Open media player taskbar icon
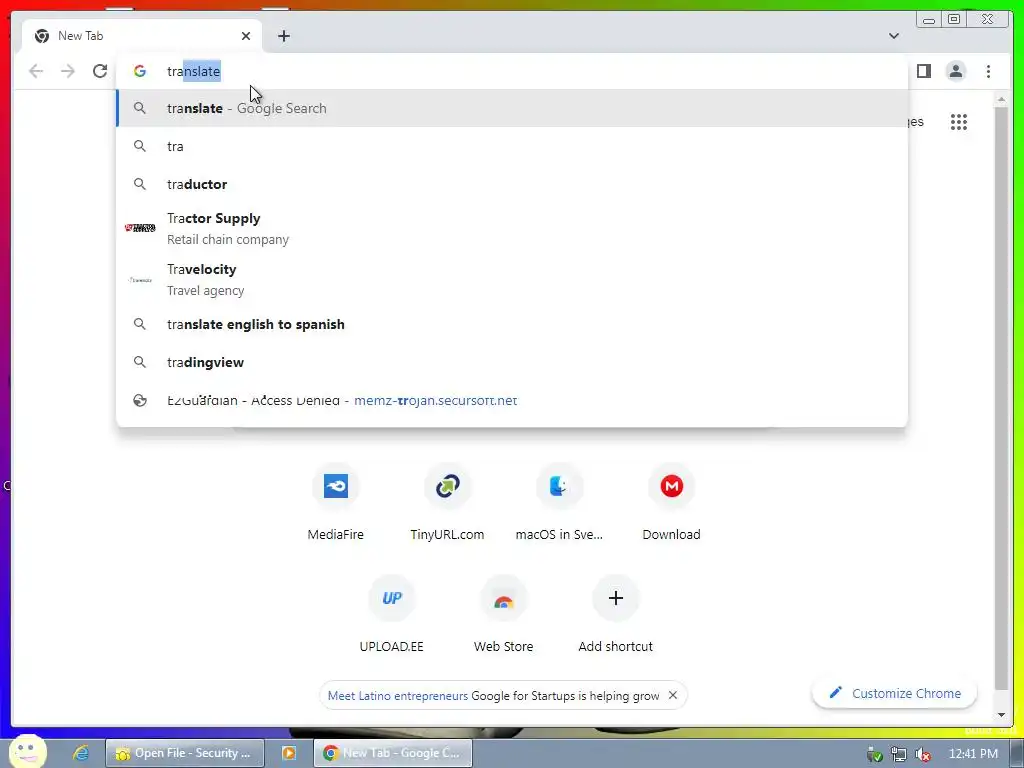The width and height of the screenshot is (1024, 768). pyautogui.click(x=289, y=753)
